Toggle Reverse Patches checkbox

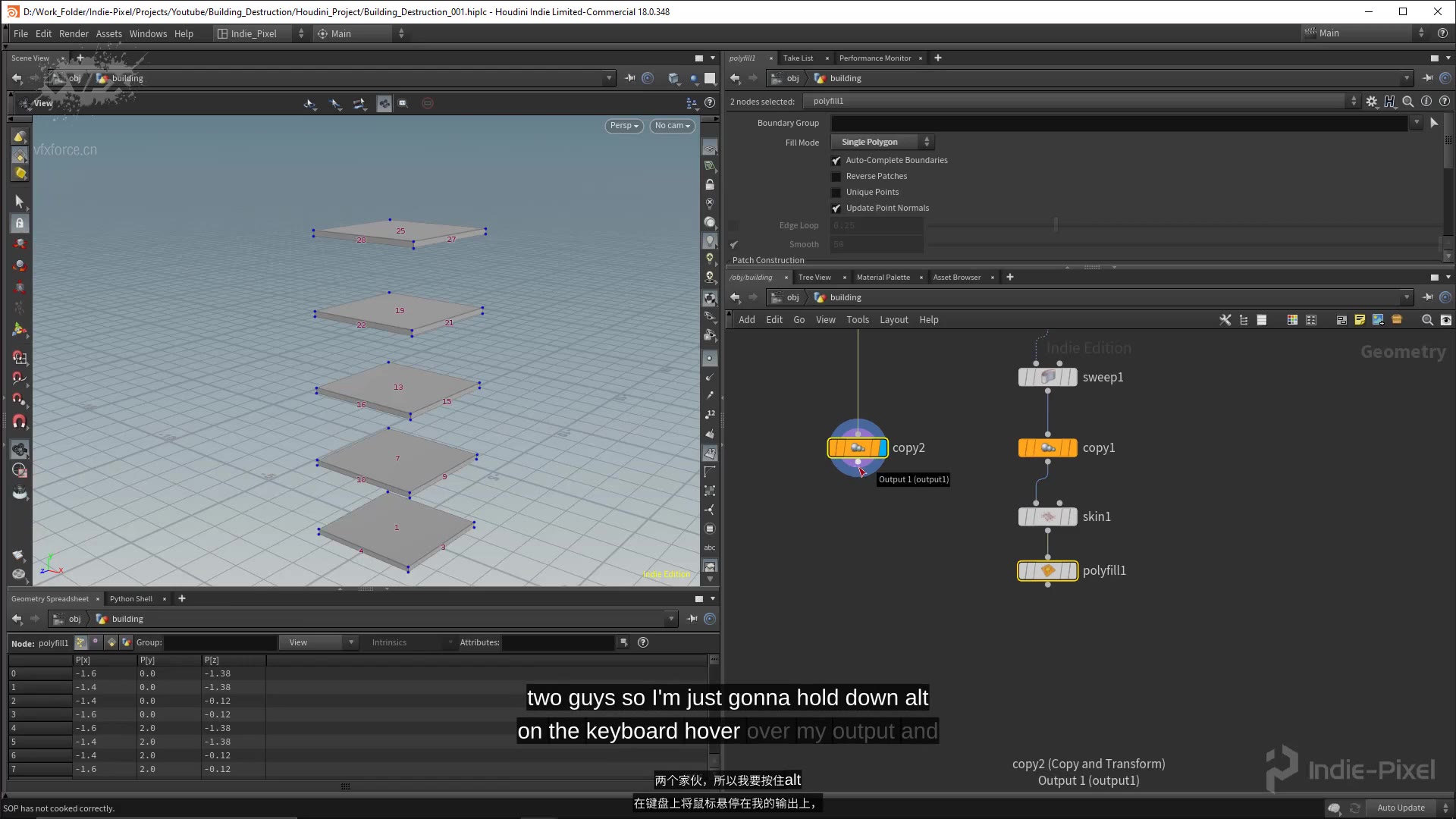tap(836, 176)
